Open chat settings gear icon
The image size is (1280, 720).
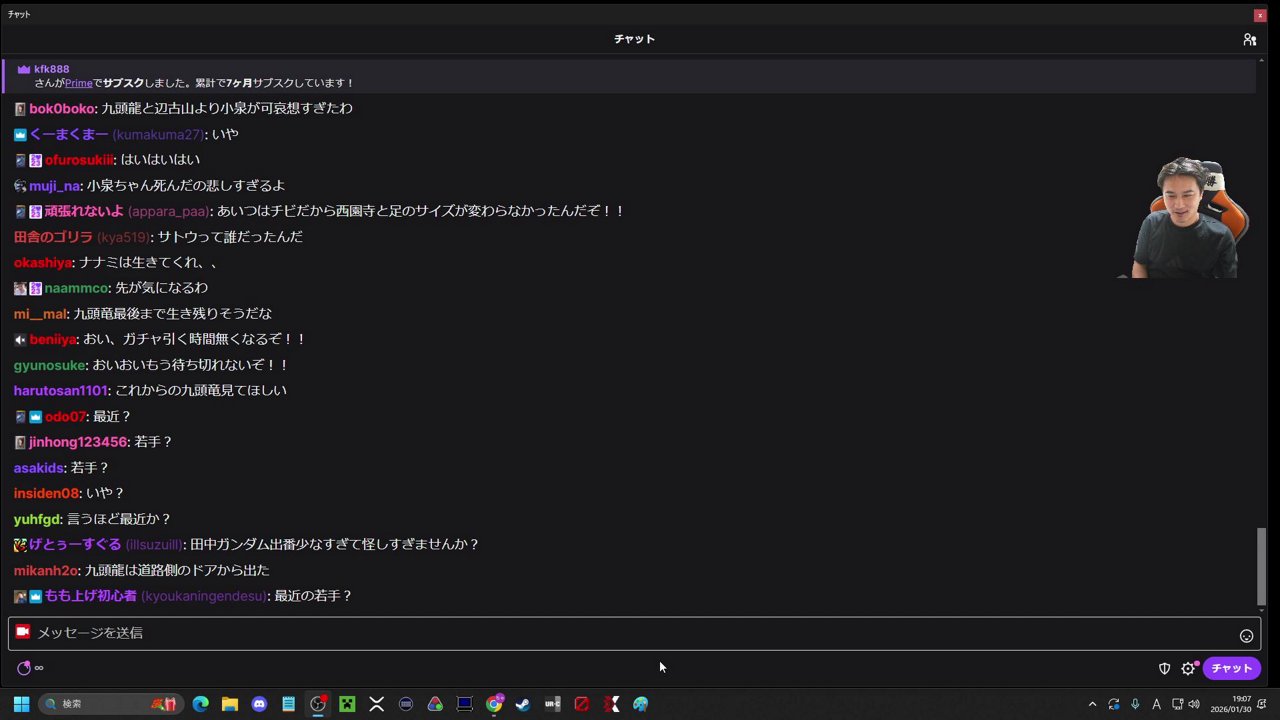[1188, 669]
